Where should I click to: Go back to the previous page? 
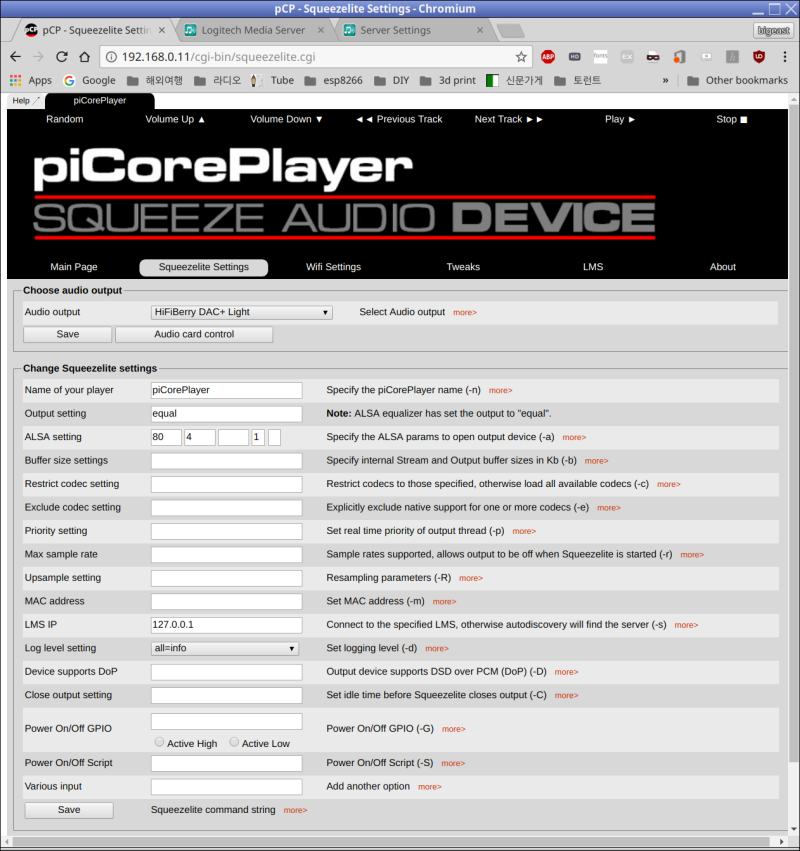[16, 56]
